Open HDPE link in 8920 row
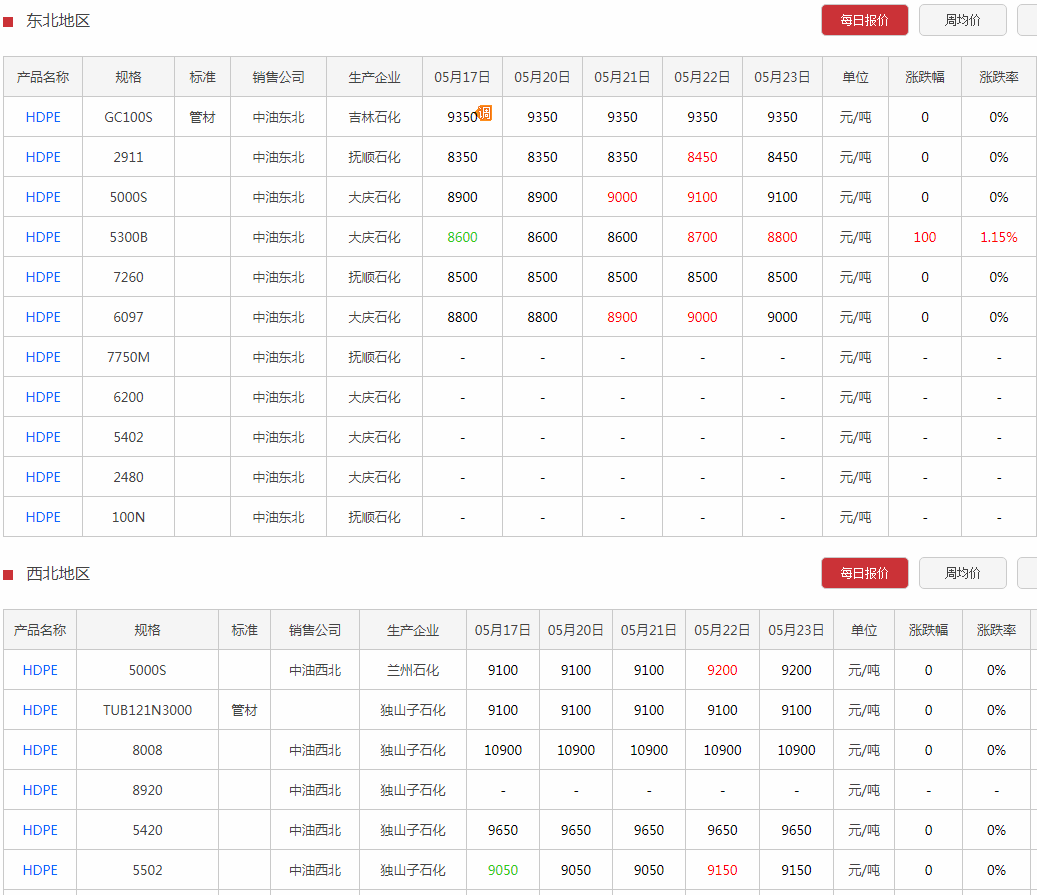Screen dimensions: 1037x895 click(x=40, y=790)
